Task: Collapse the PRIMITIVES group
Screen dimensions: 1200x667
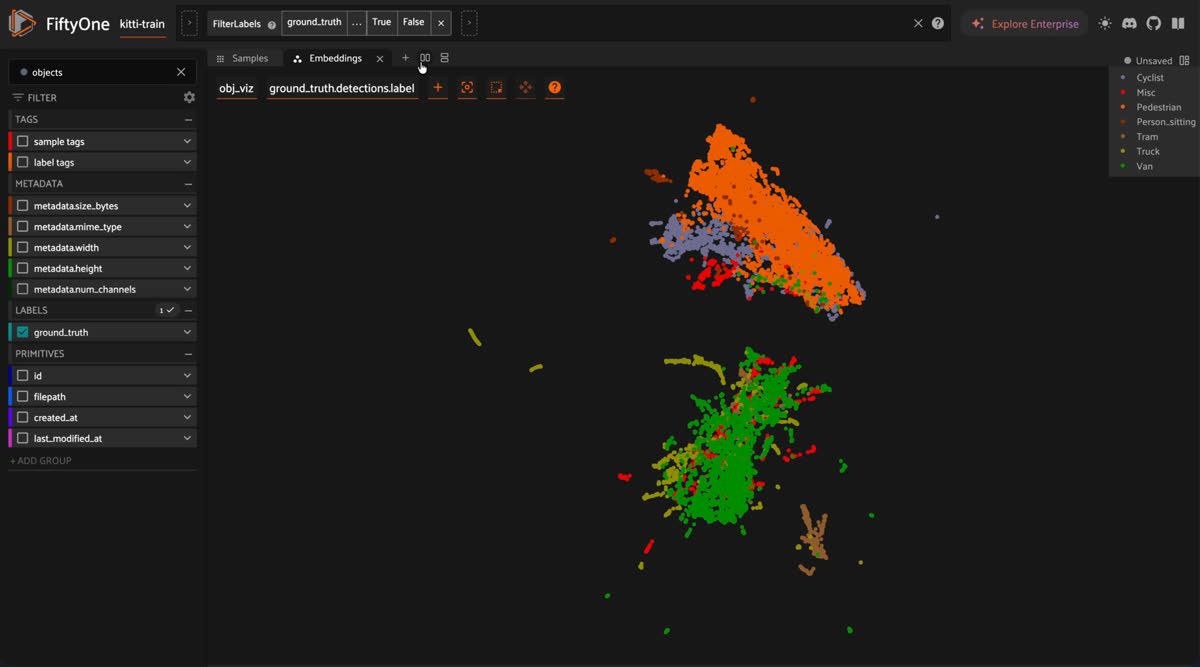Action: 188,353
